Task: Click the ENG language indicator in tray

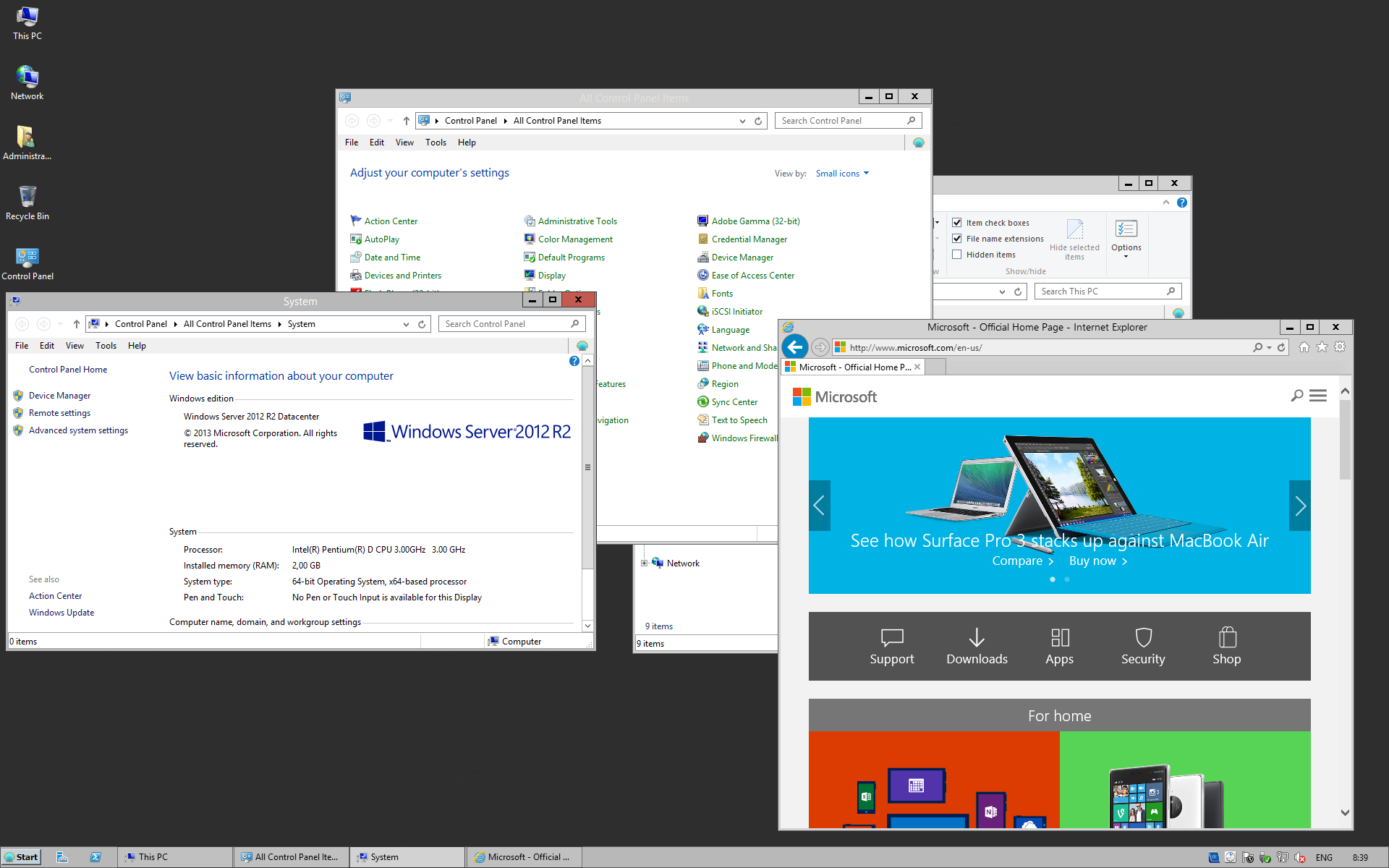Action: 1324,858
